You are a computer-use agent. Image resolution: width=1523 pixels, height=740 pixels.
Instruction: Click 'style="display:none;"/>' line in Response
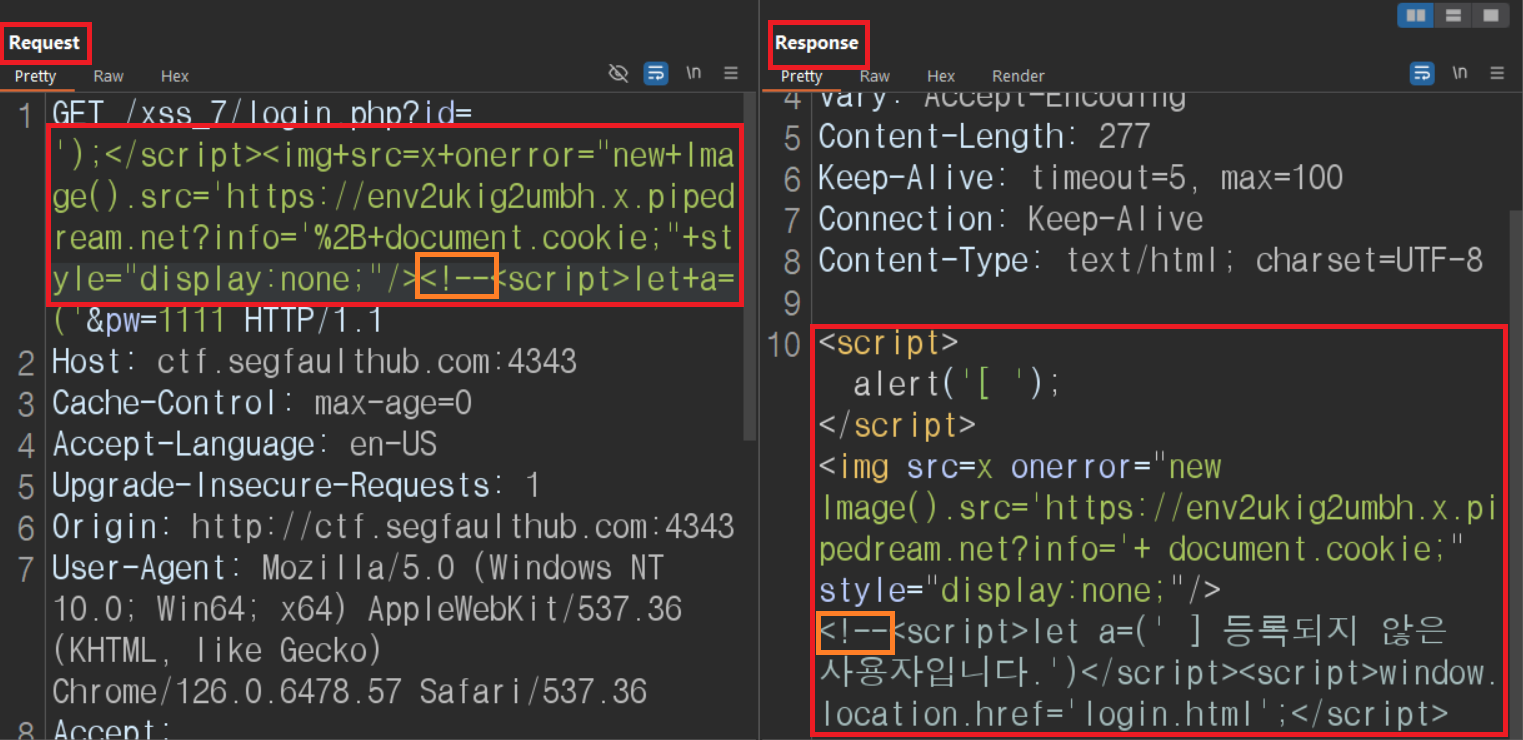coord(1019,590)
